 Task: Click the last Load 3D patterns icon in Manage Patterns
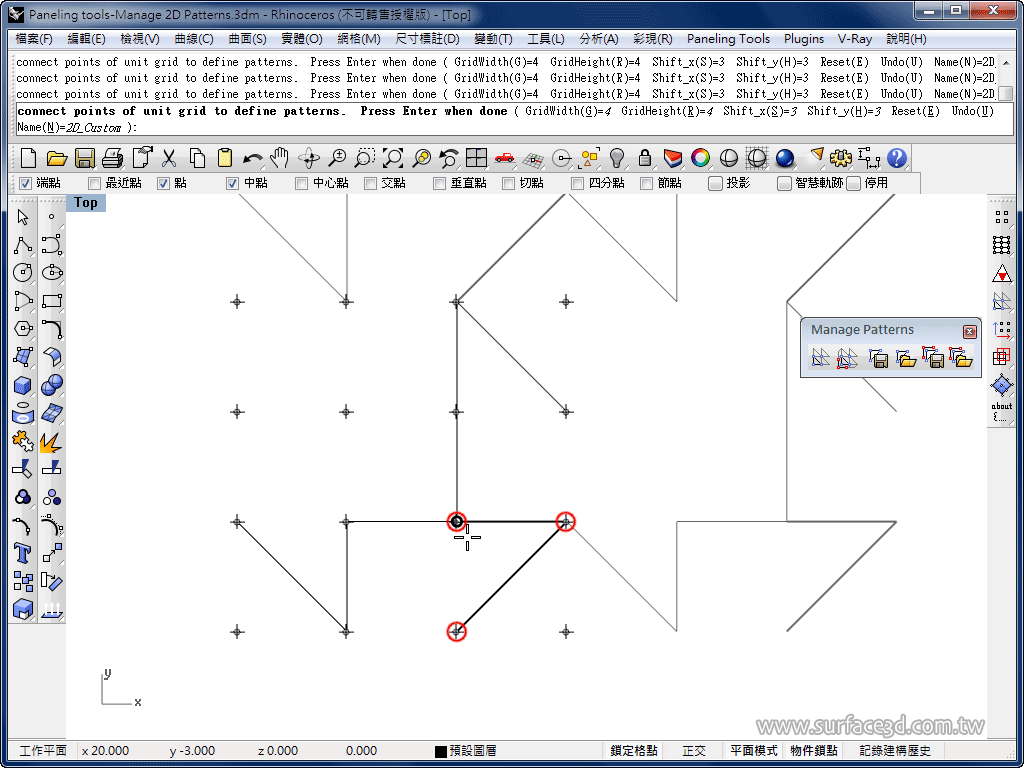[x=961, y=358]
